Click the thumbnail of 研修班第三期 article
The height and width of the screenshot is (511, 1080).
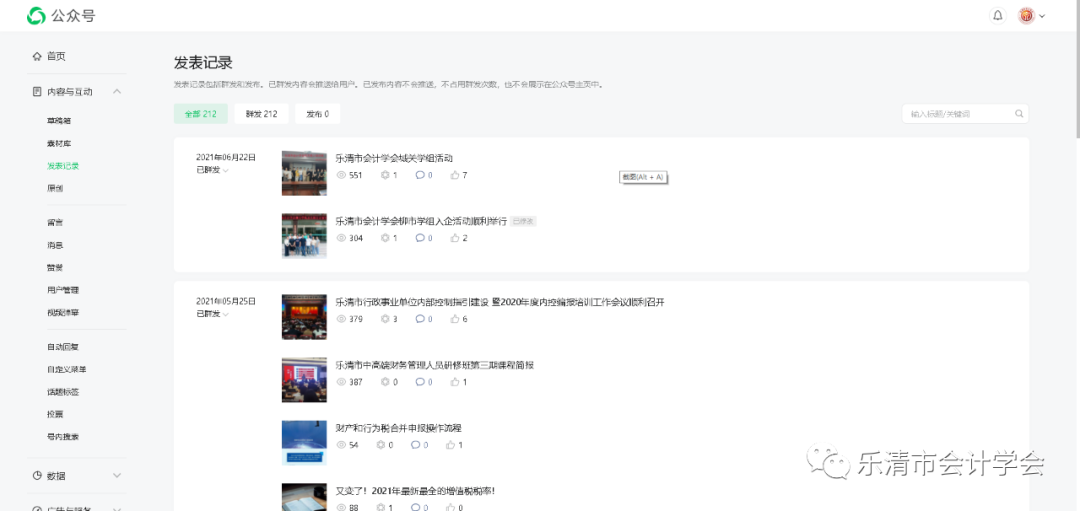[304, 380]
